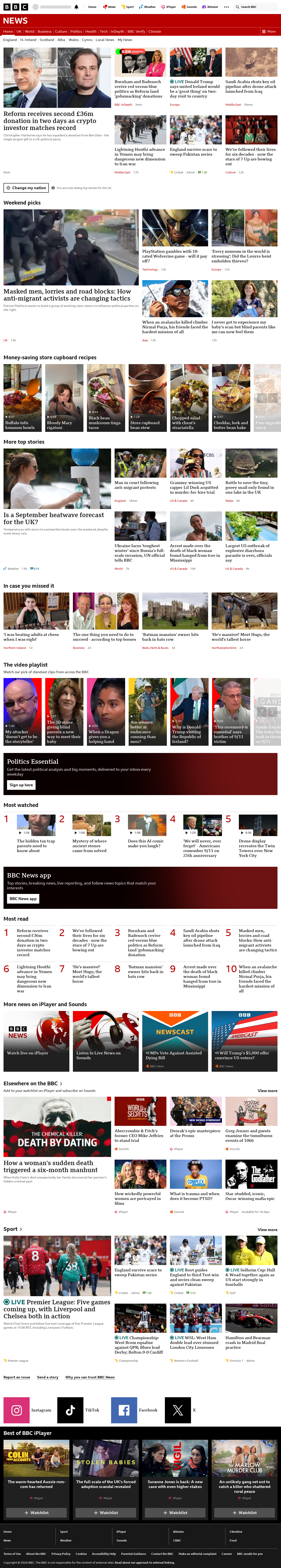Click View more beside Elsewhere on the BBC

[x=268, y=1091]
